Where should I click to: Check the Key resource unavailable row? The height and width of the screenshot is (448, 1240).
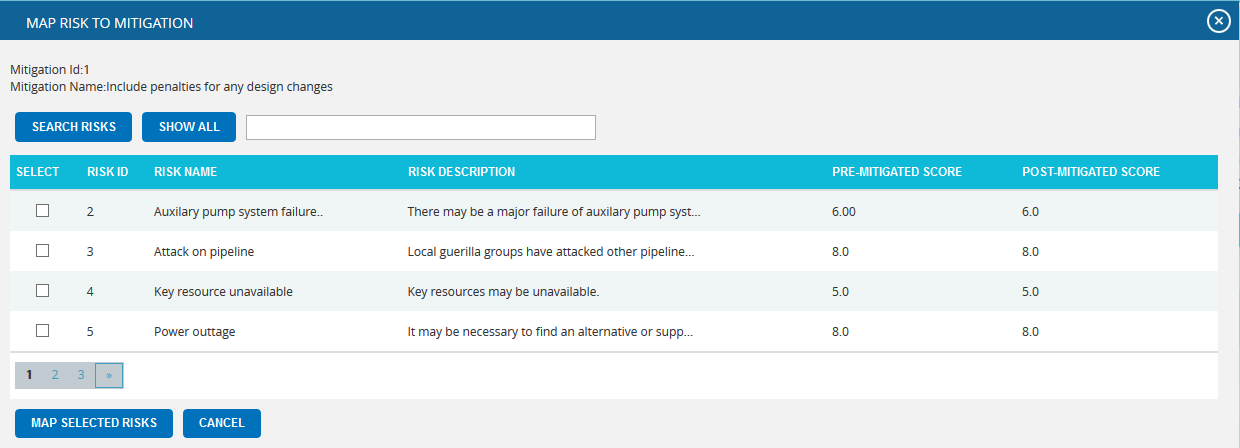coord(42,291)
